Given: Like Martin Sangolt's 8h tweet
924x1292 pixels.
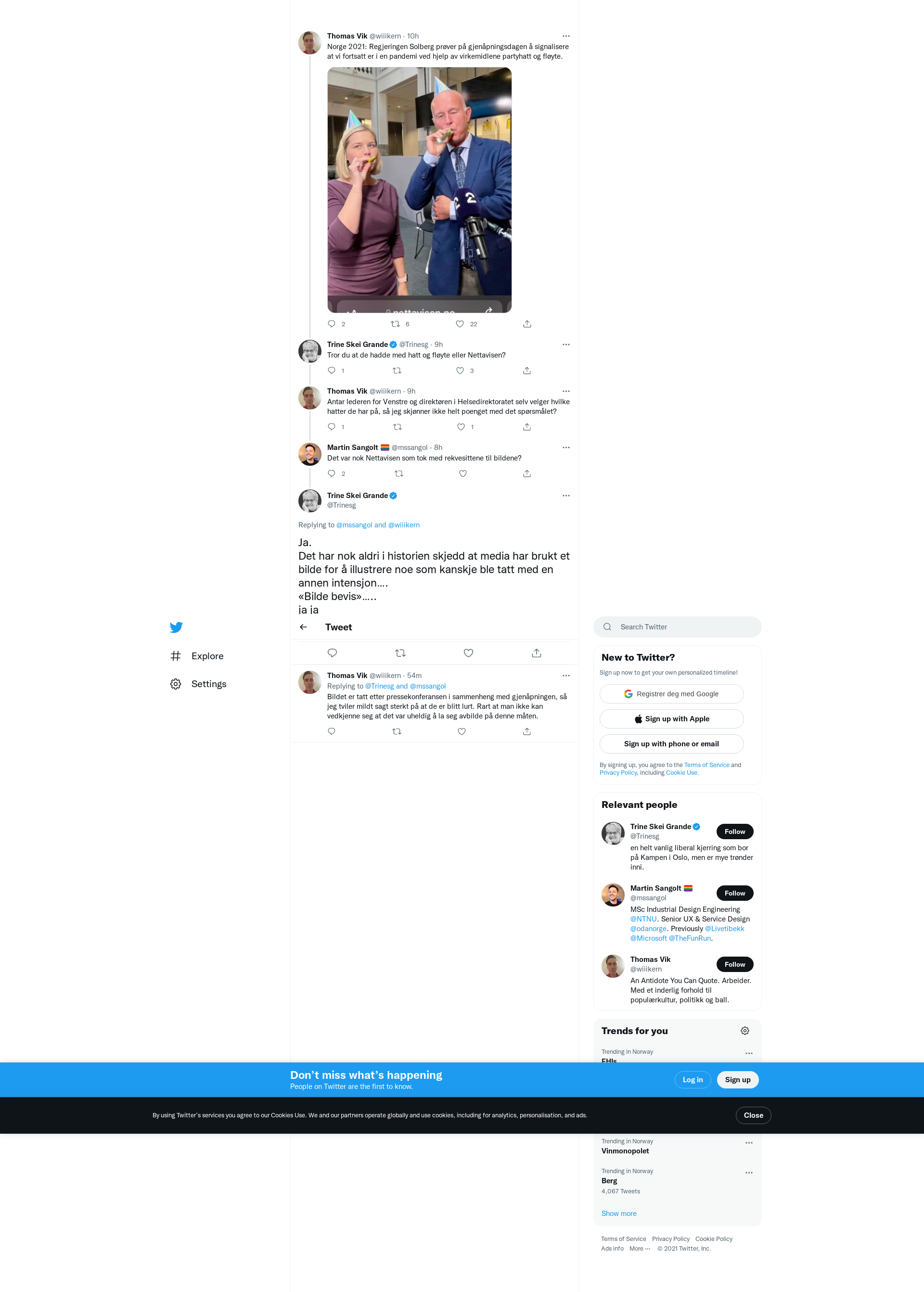Looking at the screenshot, I should [x=463, y=473].
